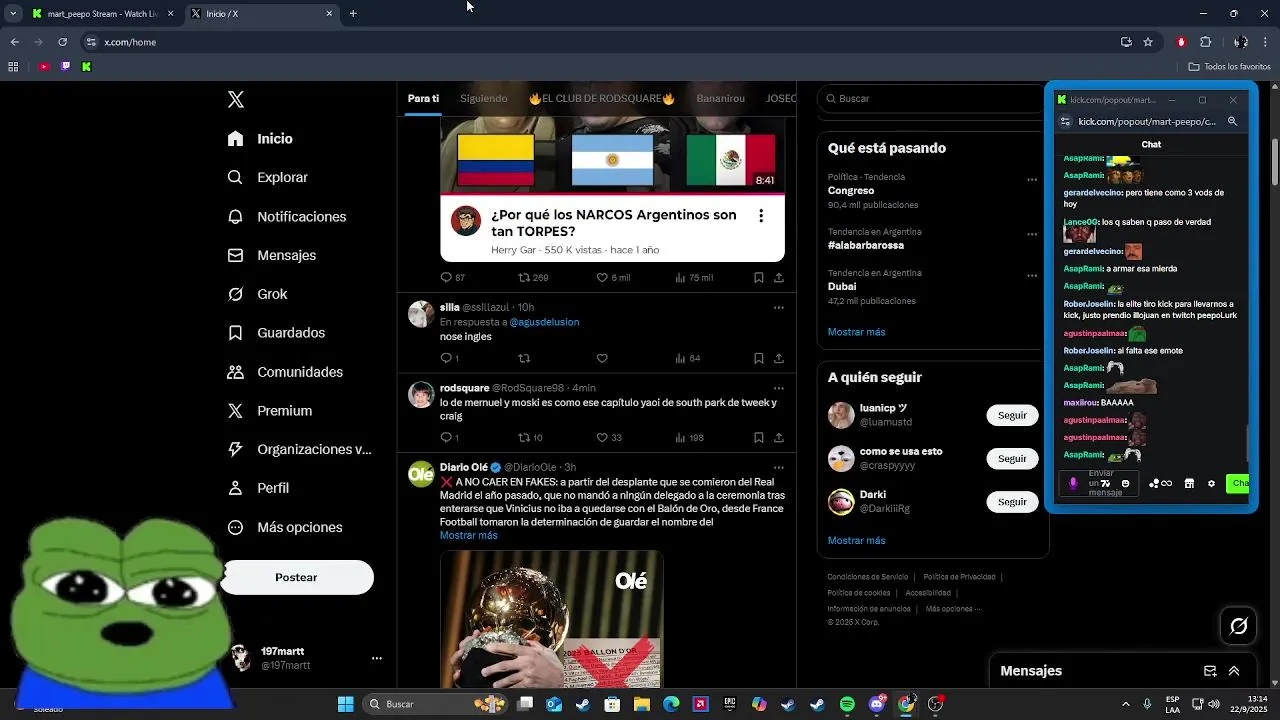Image resolution: width=1280 pixels, height=720 pixels.
Task: Click green Chat send button in Kick
Action: 1238,484
